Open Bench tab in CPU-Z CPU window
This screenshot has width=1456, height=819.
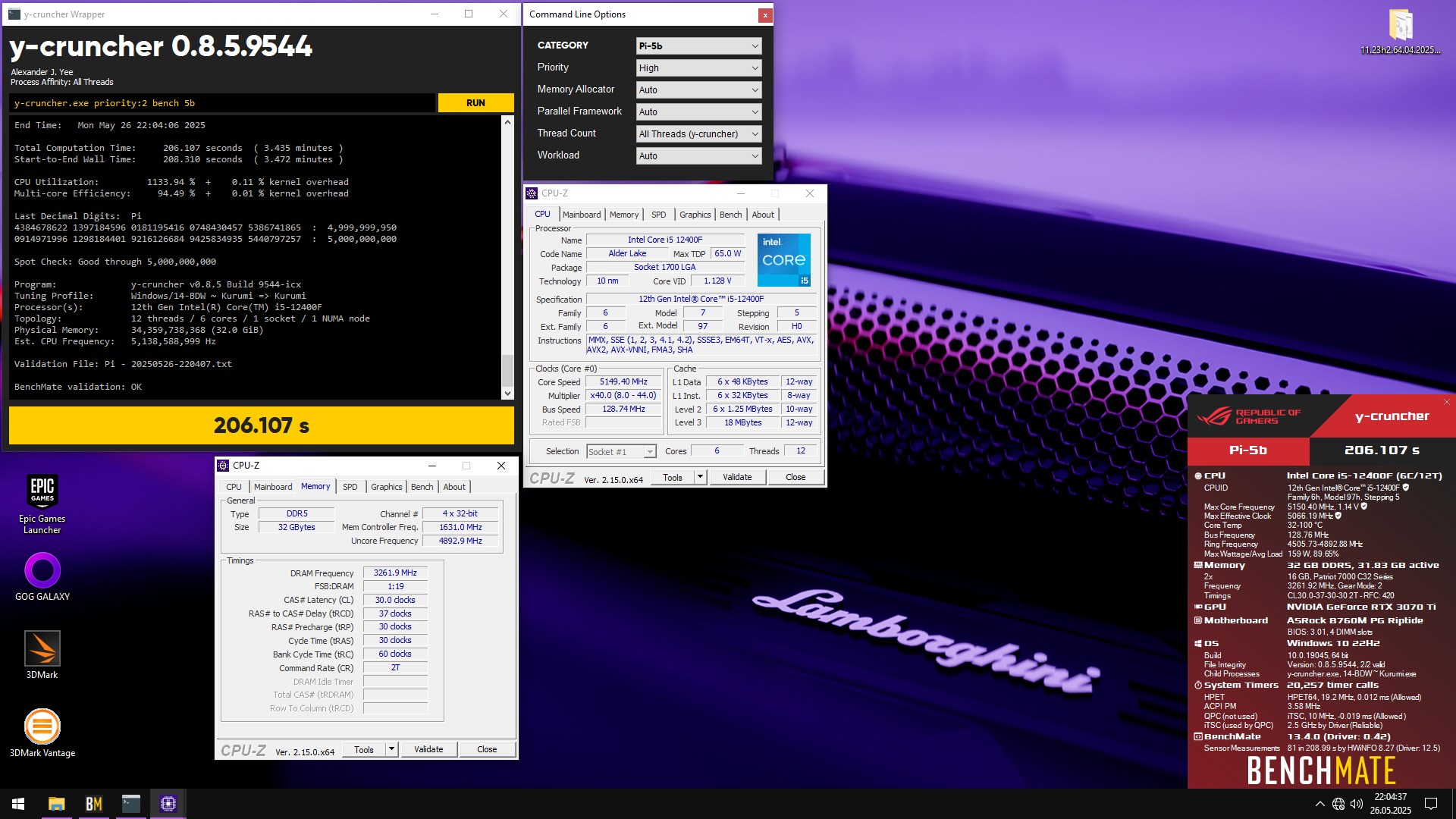pyautogui.click(x=730, y=215)
